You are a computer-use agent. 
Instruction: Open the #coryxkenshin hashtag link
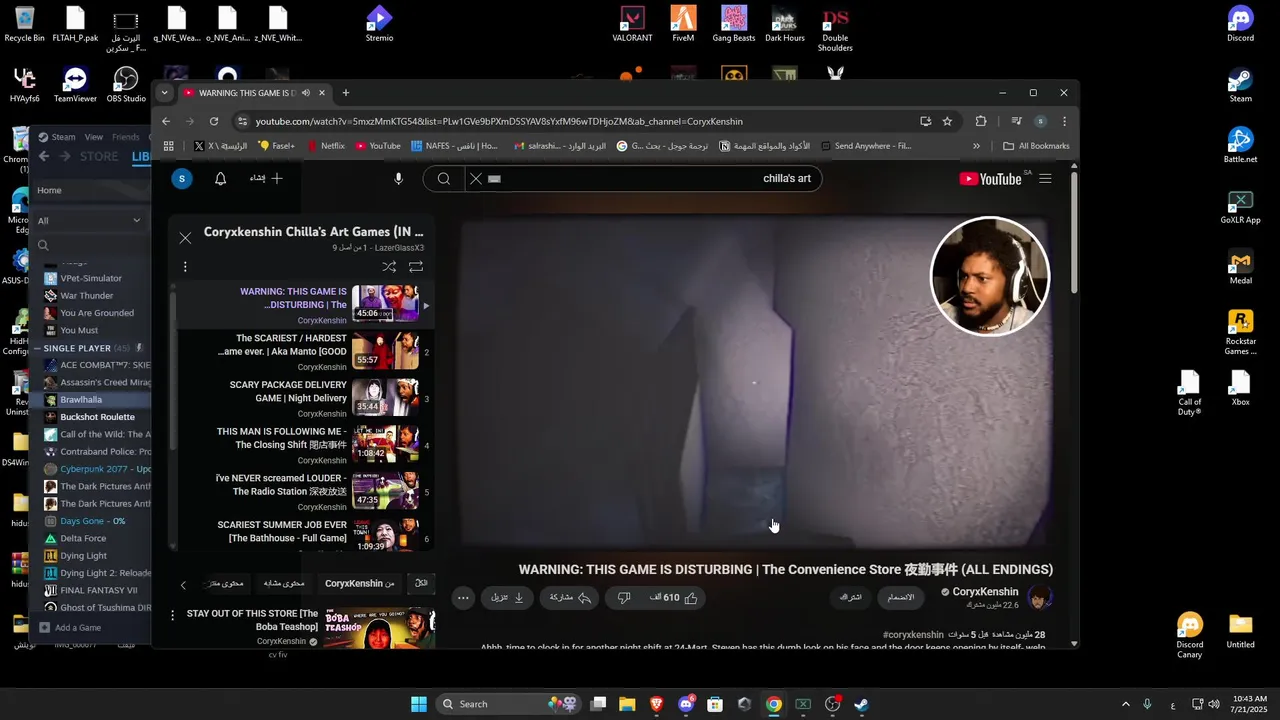[913, 635]
